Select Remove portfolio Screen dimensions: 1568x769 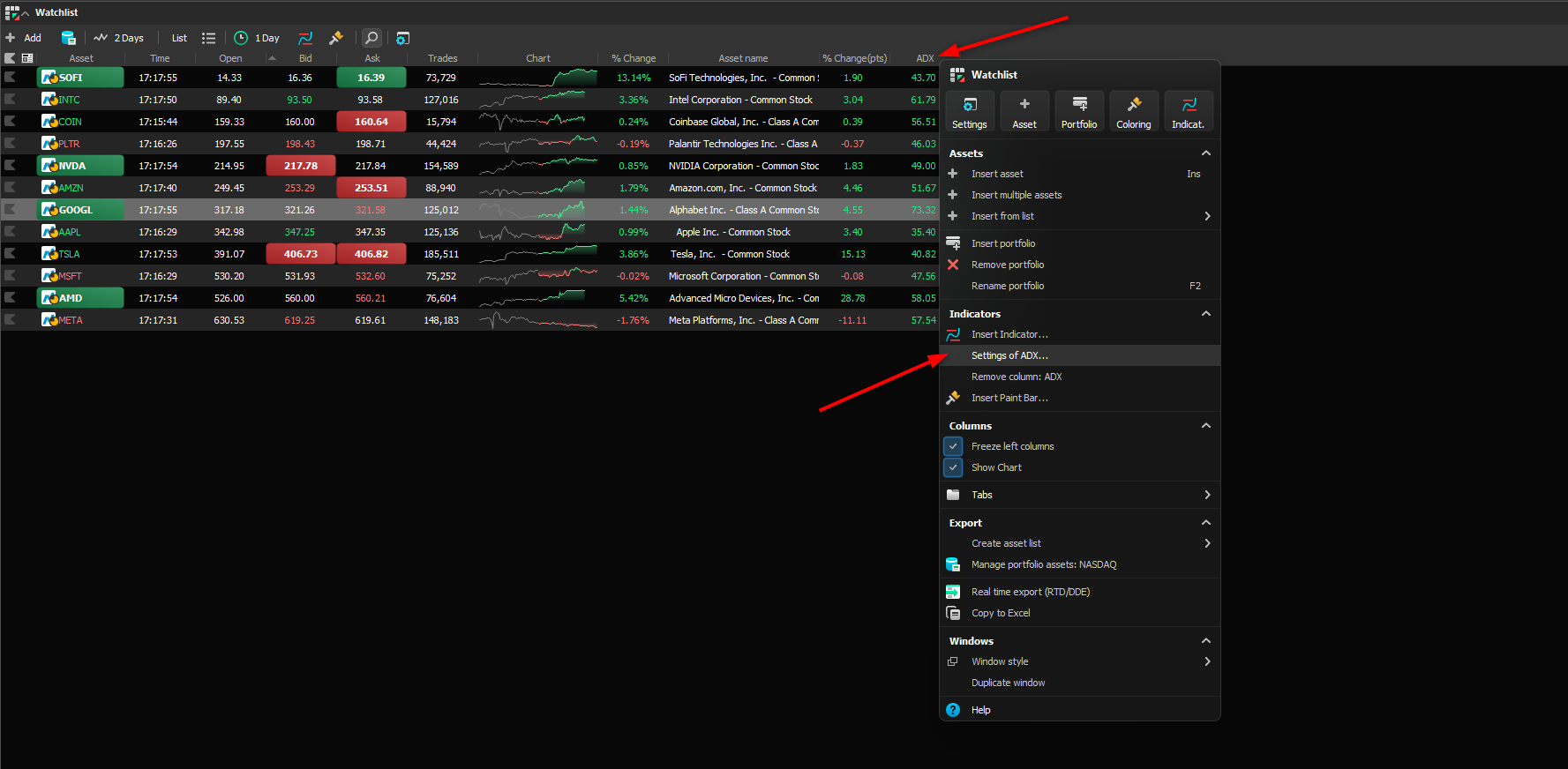coord(1080,265)
